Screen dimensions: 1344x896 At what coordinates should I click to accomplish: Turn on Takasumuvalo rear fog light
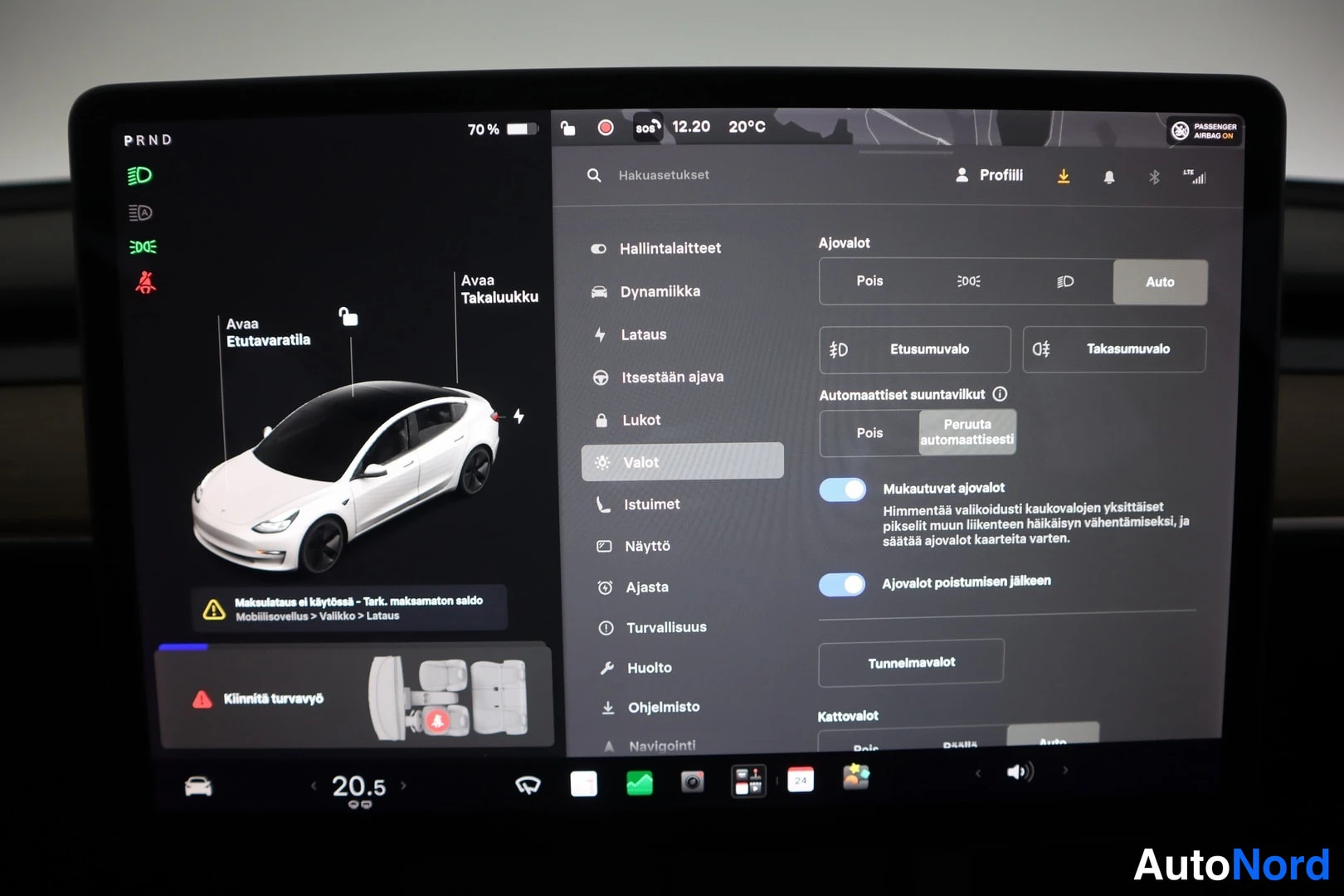[1114, 349]
